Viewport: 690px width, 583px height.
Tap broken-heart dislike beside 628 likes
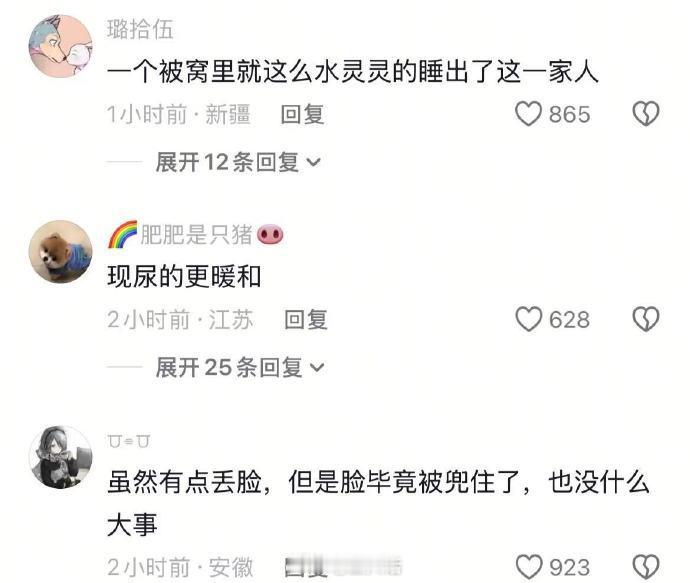pos(646,319)
